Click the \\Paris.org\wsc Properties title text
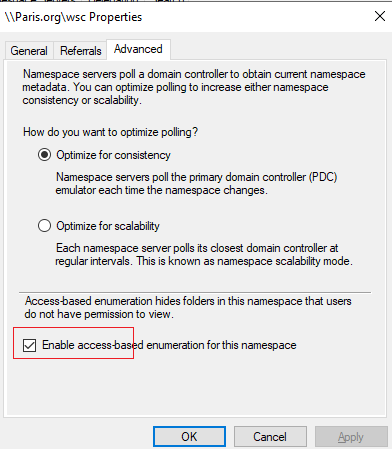The height and width of the screenshot is (449, 392). pos(73,17)
